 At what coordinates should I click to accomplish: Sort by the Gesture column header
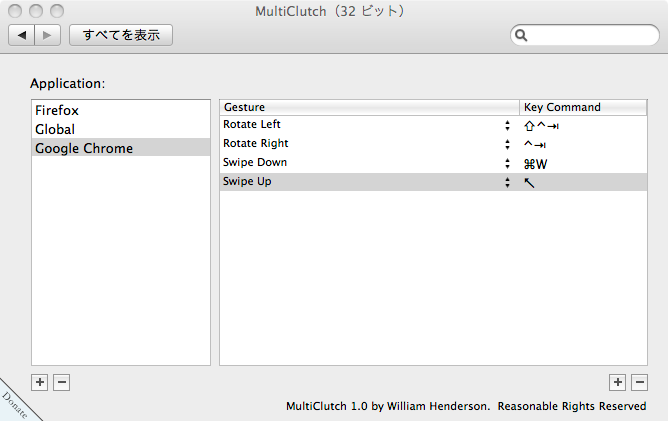pos(369,107)
